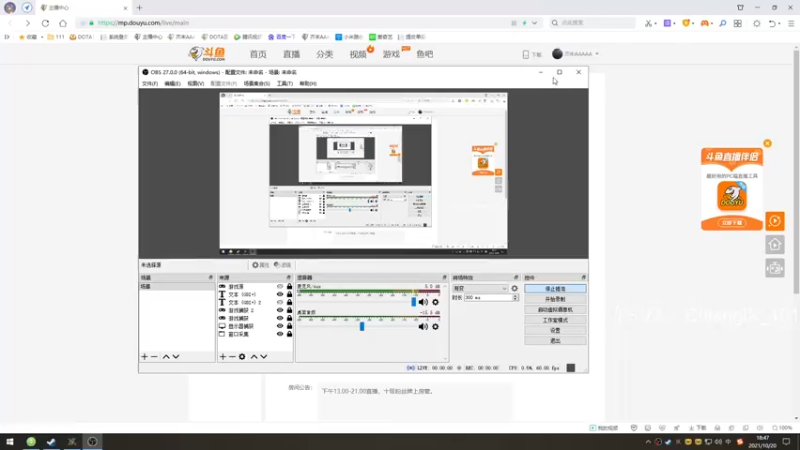
Task: Pop out the Sources dock icon
Action: (x=288, y=278)
